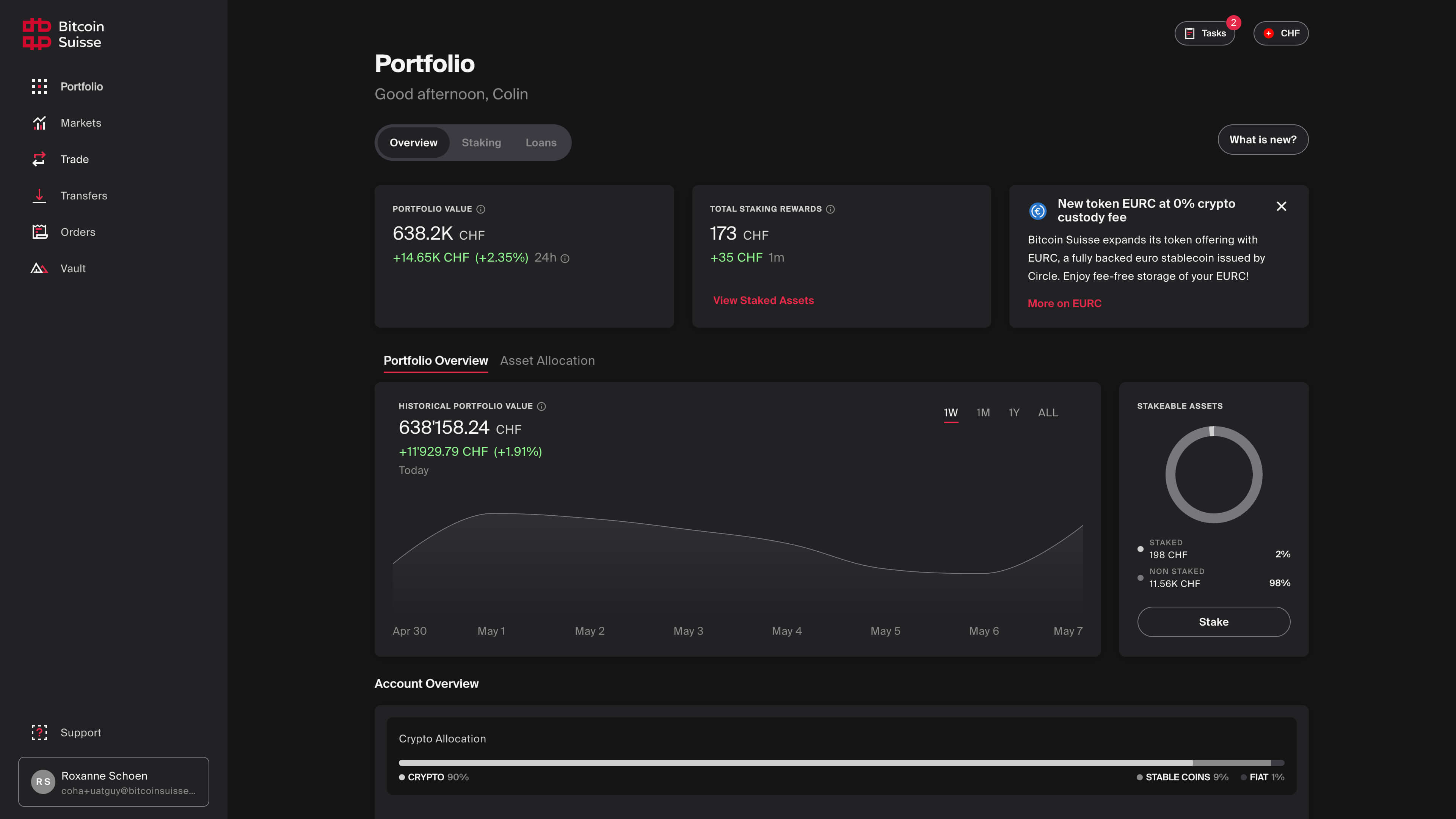Close the EURC announcement card
Image resolution: width=1456 pixels, height=819 pixels.
(x=1281, y=206)
